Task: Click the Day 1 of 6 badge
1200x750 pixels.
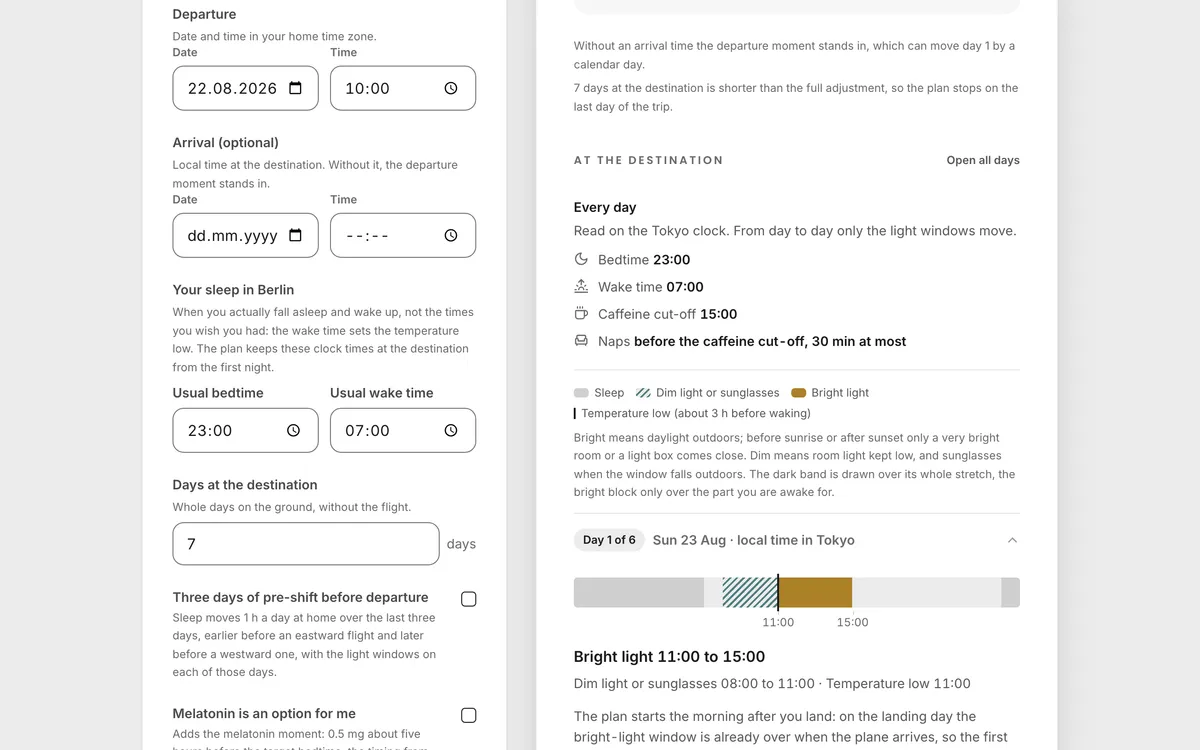Action: click(x=609, y=540)
